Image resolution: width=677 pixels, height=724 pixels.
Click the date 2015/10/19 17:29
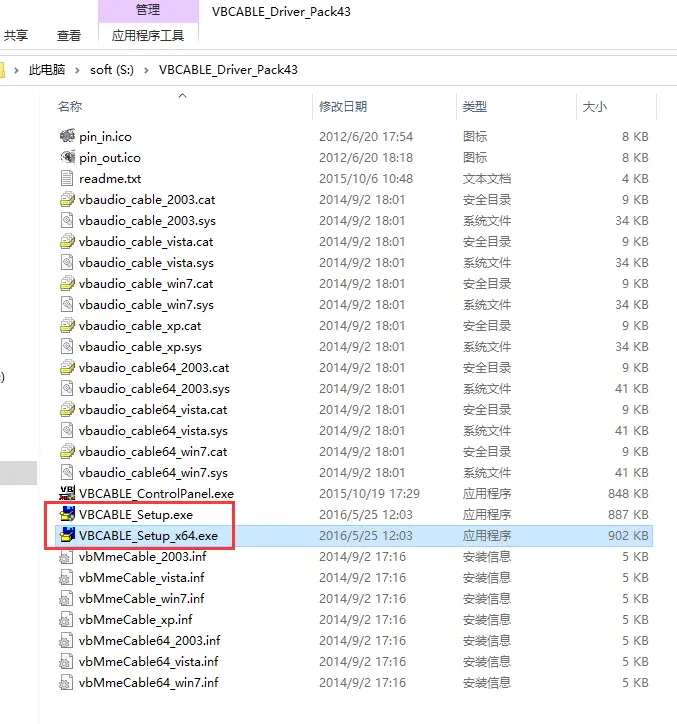(369, 494)
